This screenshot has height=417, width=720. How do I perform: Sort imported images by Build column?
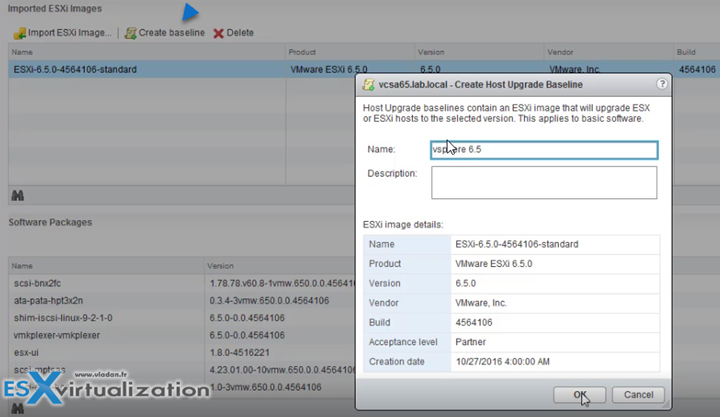coord(697,51)
